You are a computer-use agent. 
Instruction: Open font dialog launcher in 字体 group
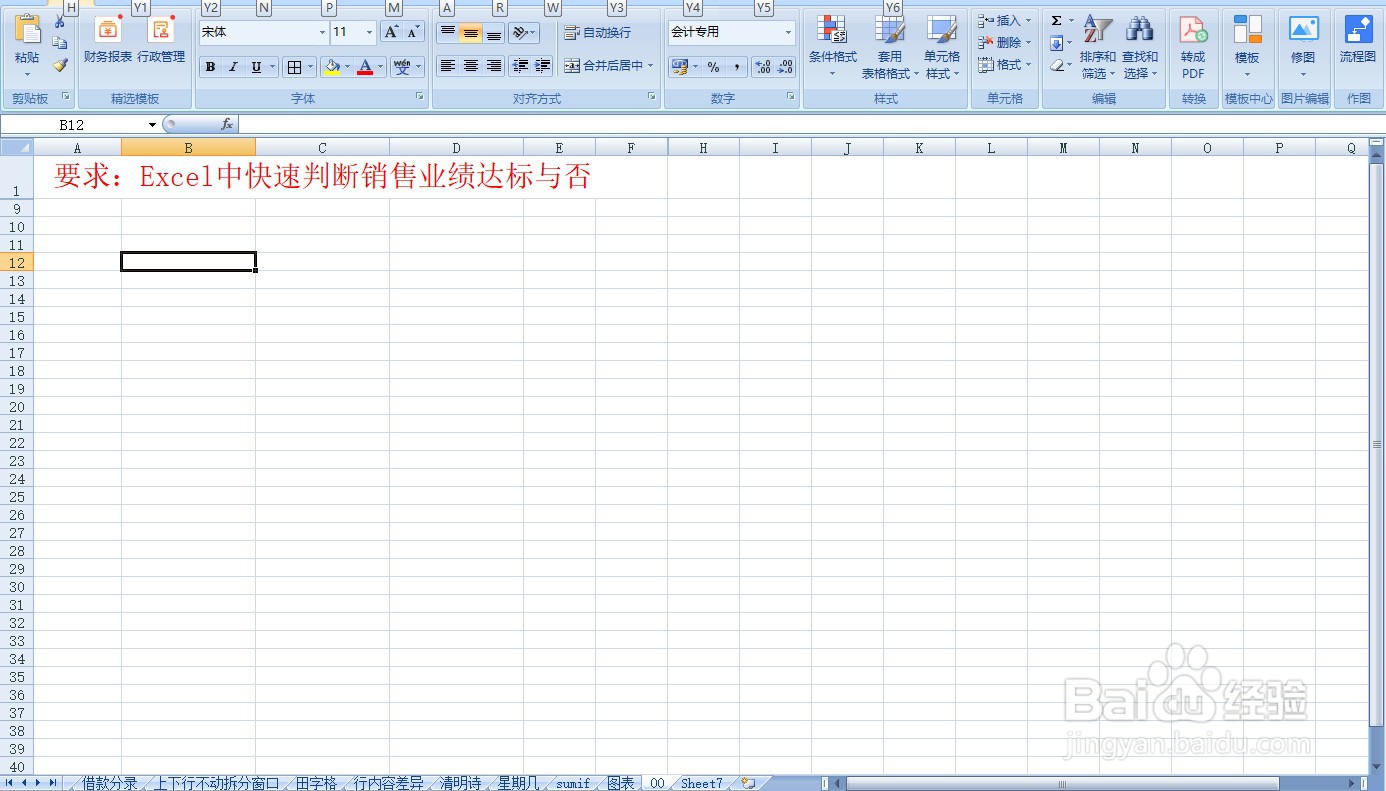pos(420,97)
